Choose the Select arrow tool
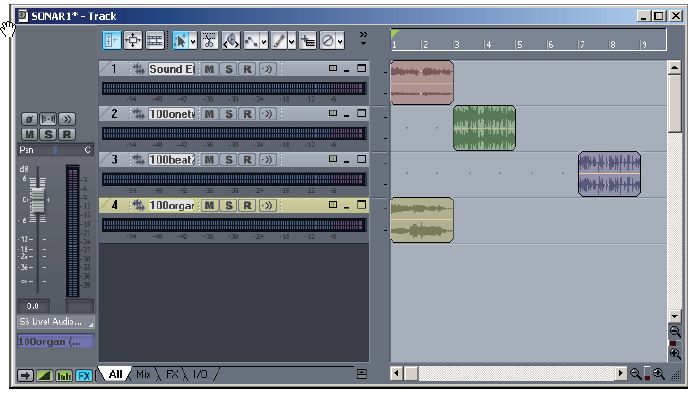The image size is (698, 401). pos(180,41)
